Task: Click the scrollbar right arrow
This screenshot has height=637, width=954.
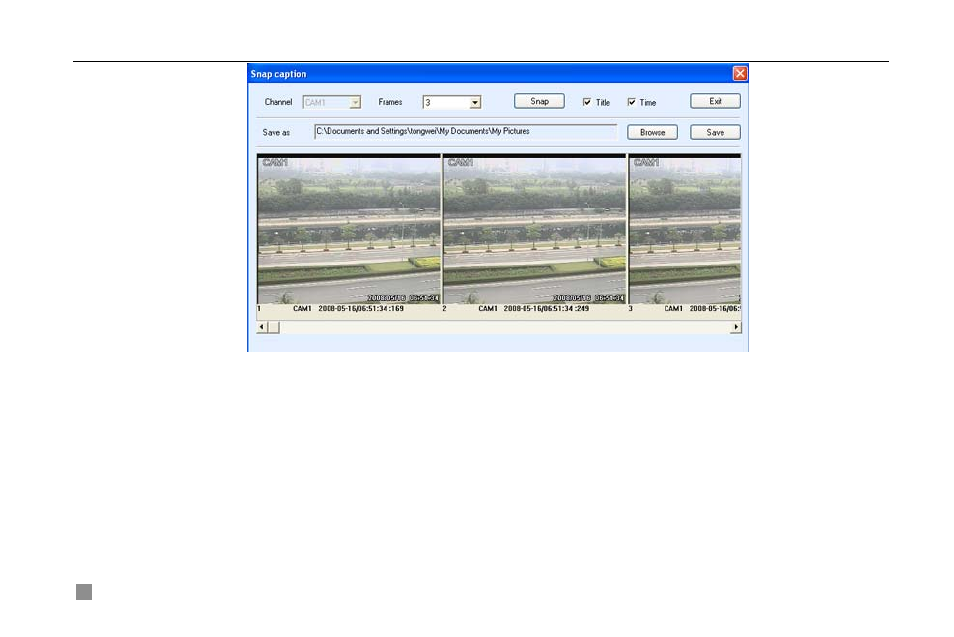Action: pyautogui.click(x=736, y=327)
